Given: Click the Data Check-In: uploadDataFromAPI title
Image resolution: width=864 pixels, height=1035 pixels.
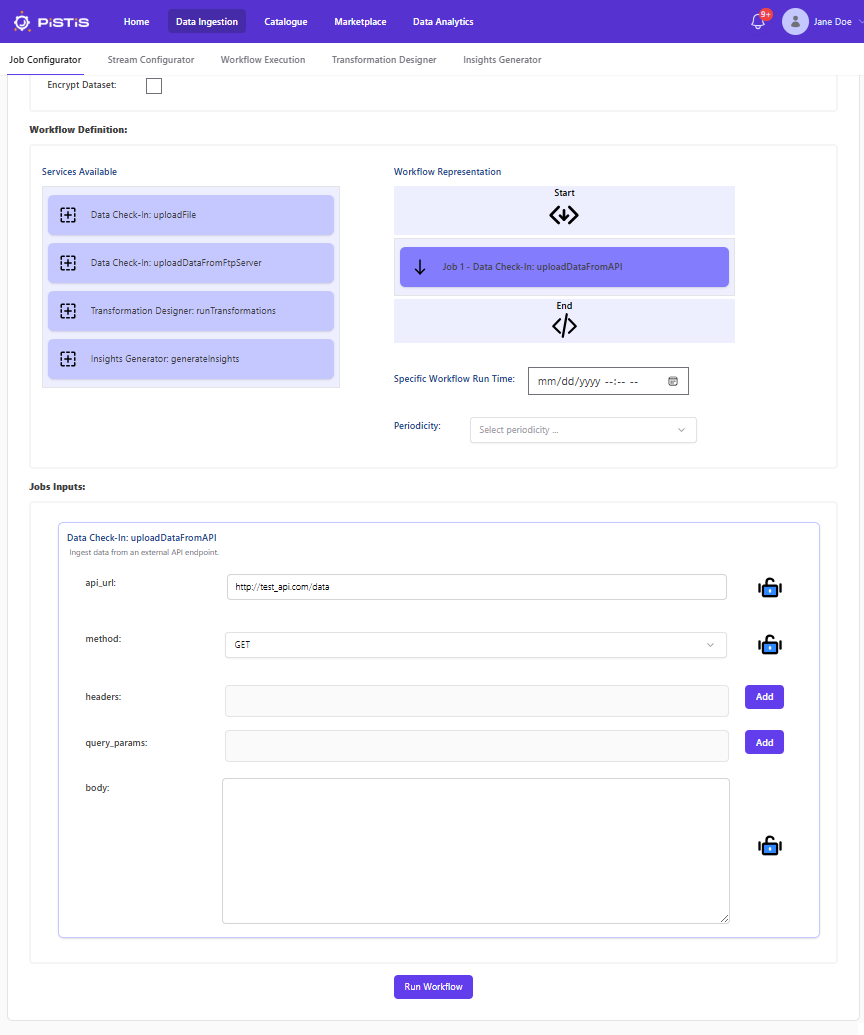Looking at the screenshot, I should pos(142,538).
